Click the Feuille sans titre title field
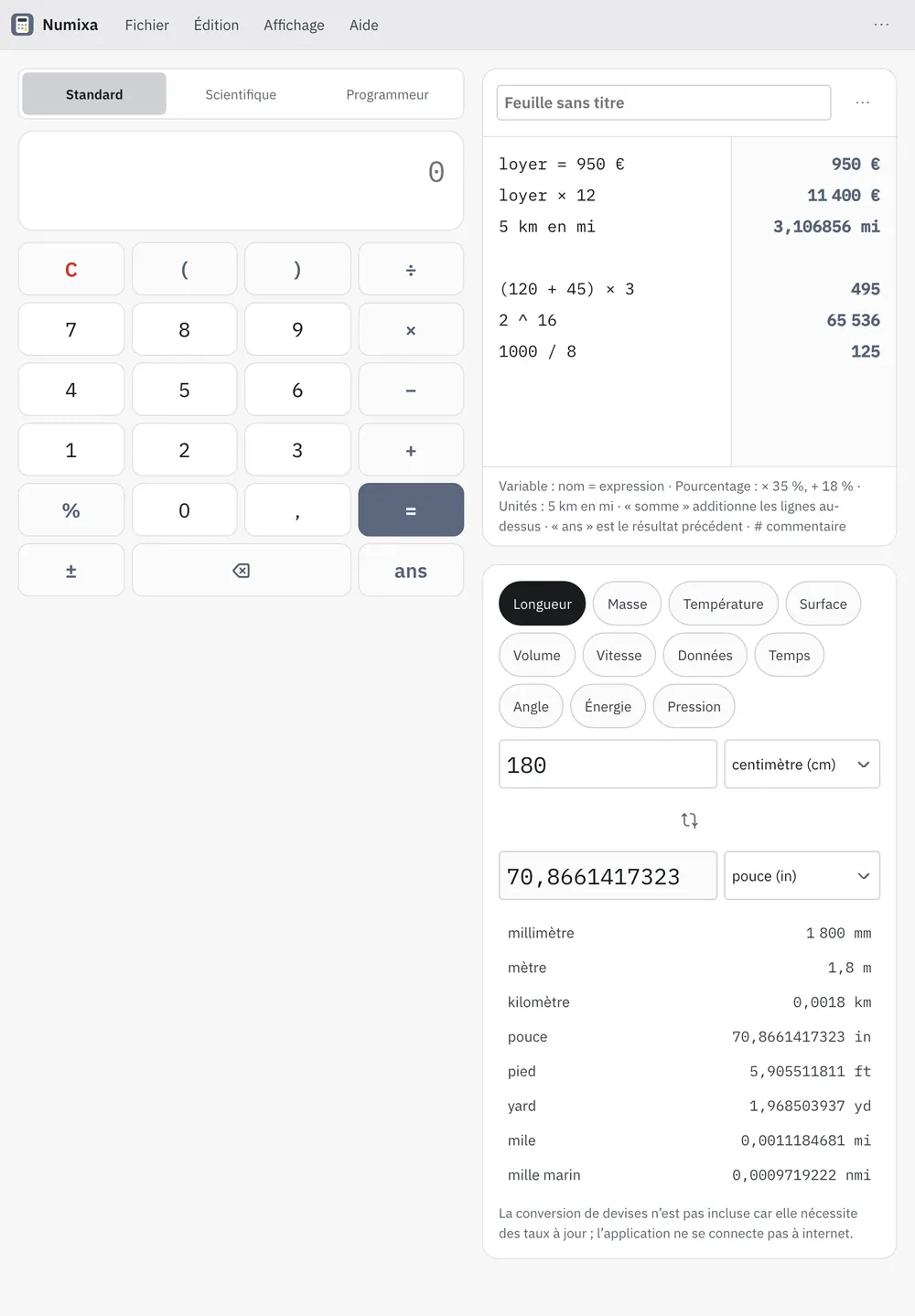The height and width of the screenshot is (1316, 915). pyautogui.click(x=663, y=102)
